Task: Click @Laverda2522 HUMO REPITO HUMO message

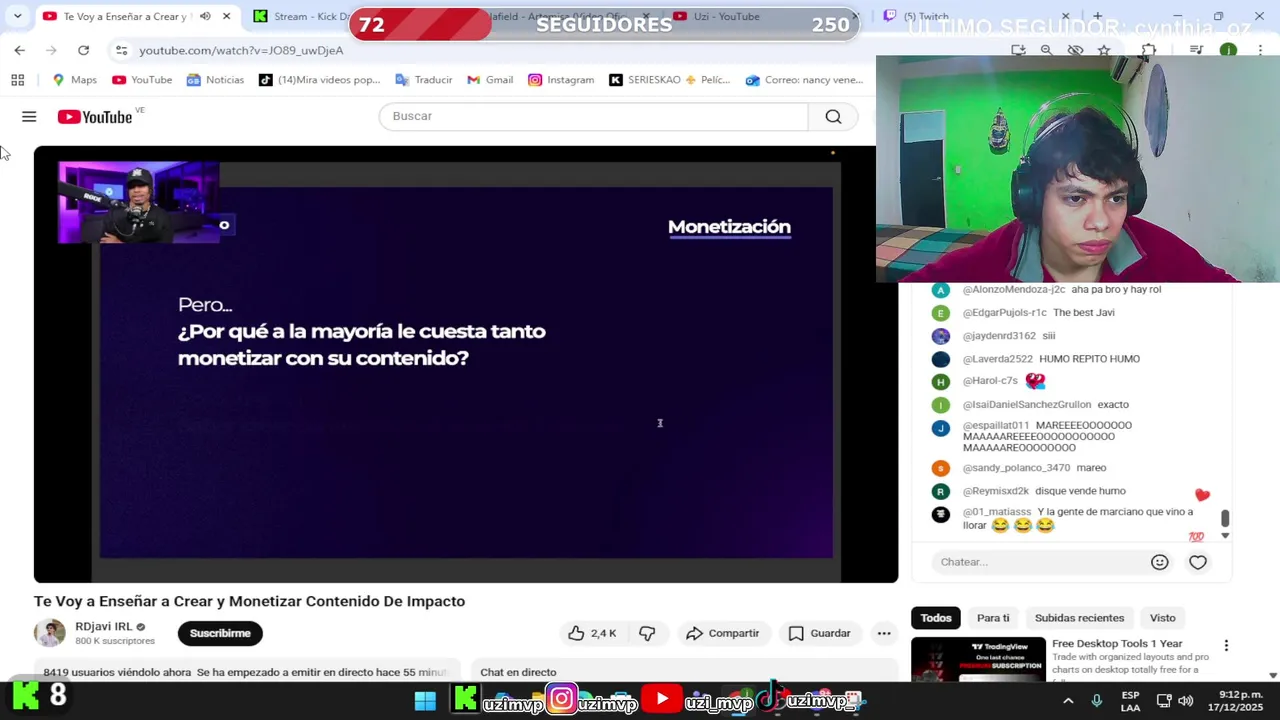Action: pos(1036,359)
